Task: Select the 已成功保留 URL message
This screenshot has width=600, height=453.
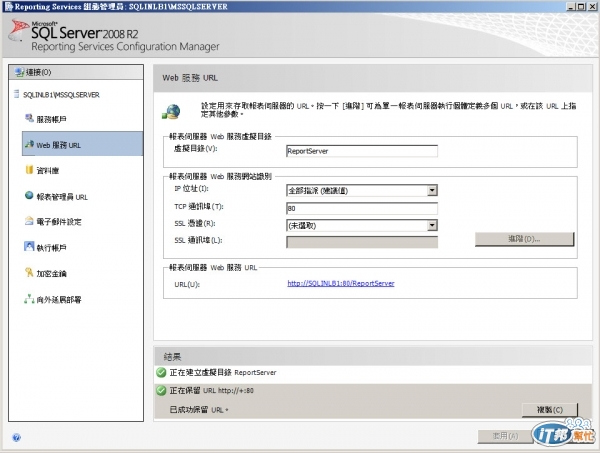Action: click(199, 410)
